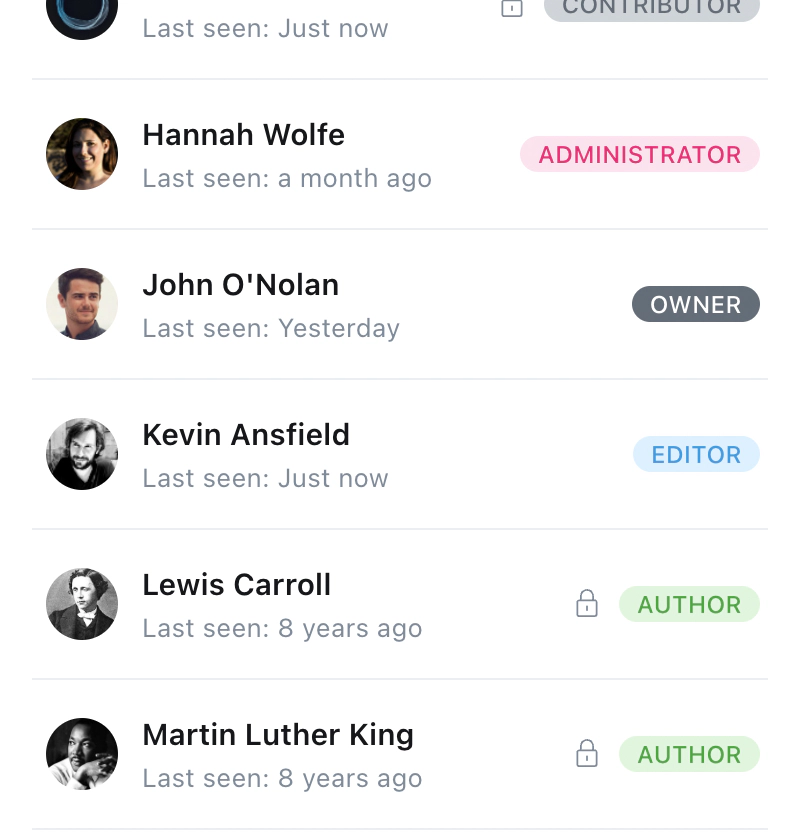Click the lock icon beside Martin Luther King
Image resolution: width=800 pixels, height=836 pixels.
587,754
